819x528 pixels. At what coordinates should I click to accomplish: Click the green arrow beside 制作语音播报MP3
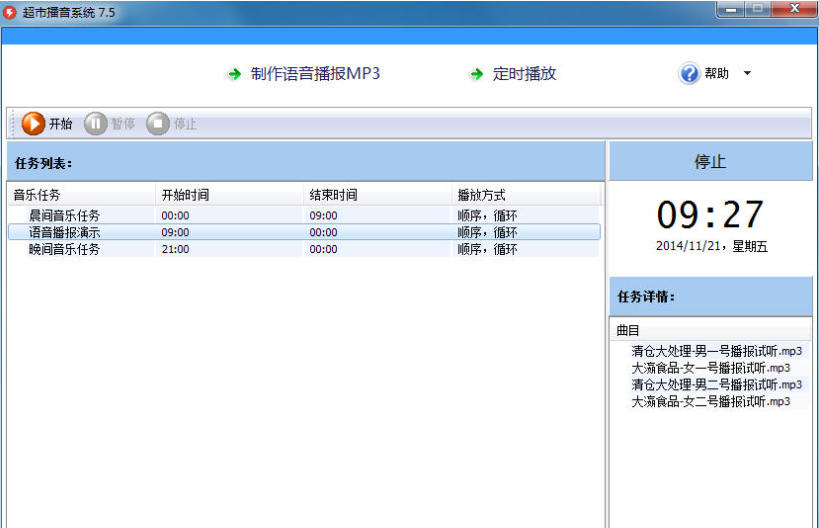click(x=235, y=74)
